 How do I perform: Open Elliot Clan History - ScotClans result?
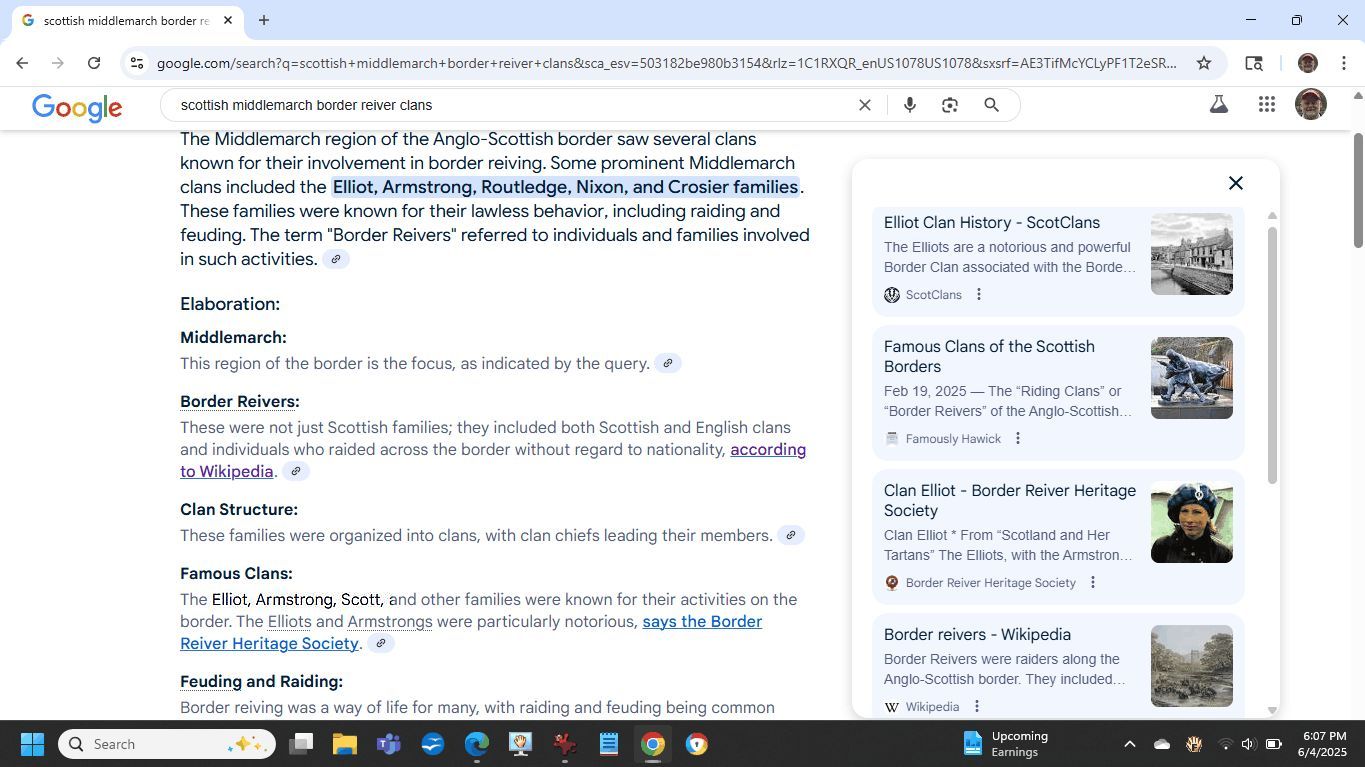pyautogui.click(x=991, y=223)
